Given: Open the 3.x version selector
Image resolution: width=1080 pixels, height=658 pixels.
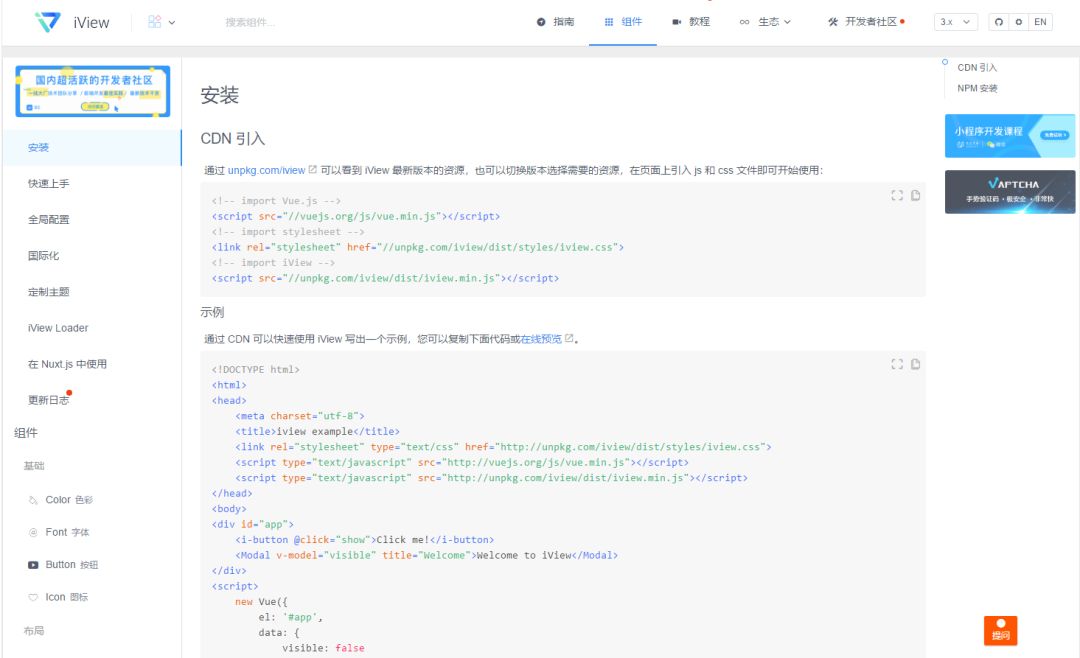Looking at the screenshot, I should [956, 22].
